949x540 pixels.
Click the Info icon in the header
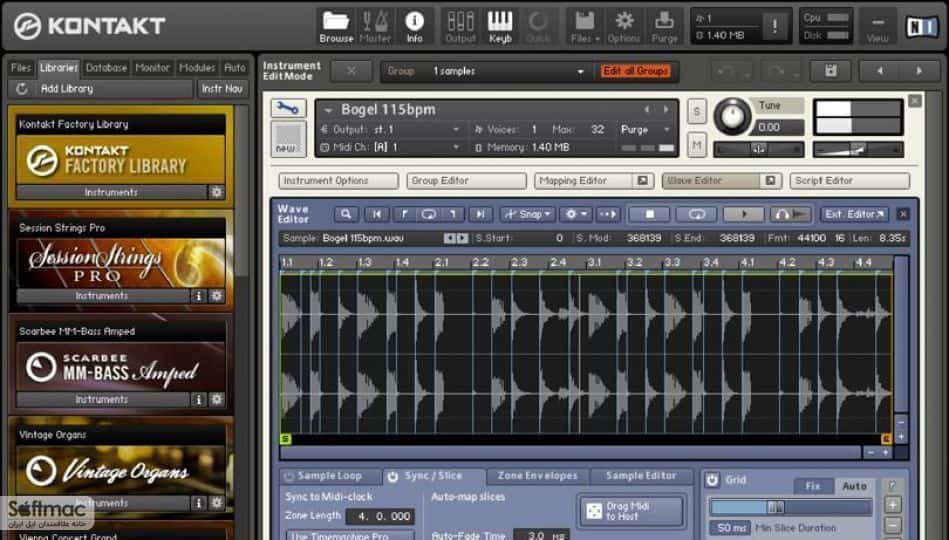coord(415,25)
